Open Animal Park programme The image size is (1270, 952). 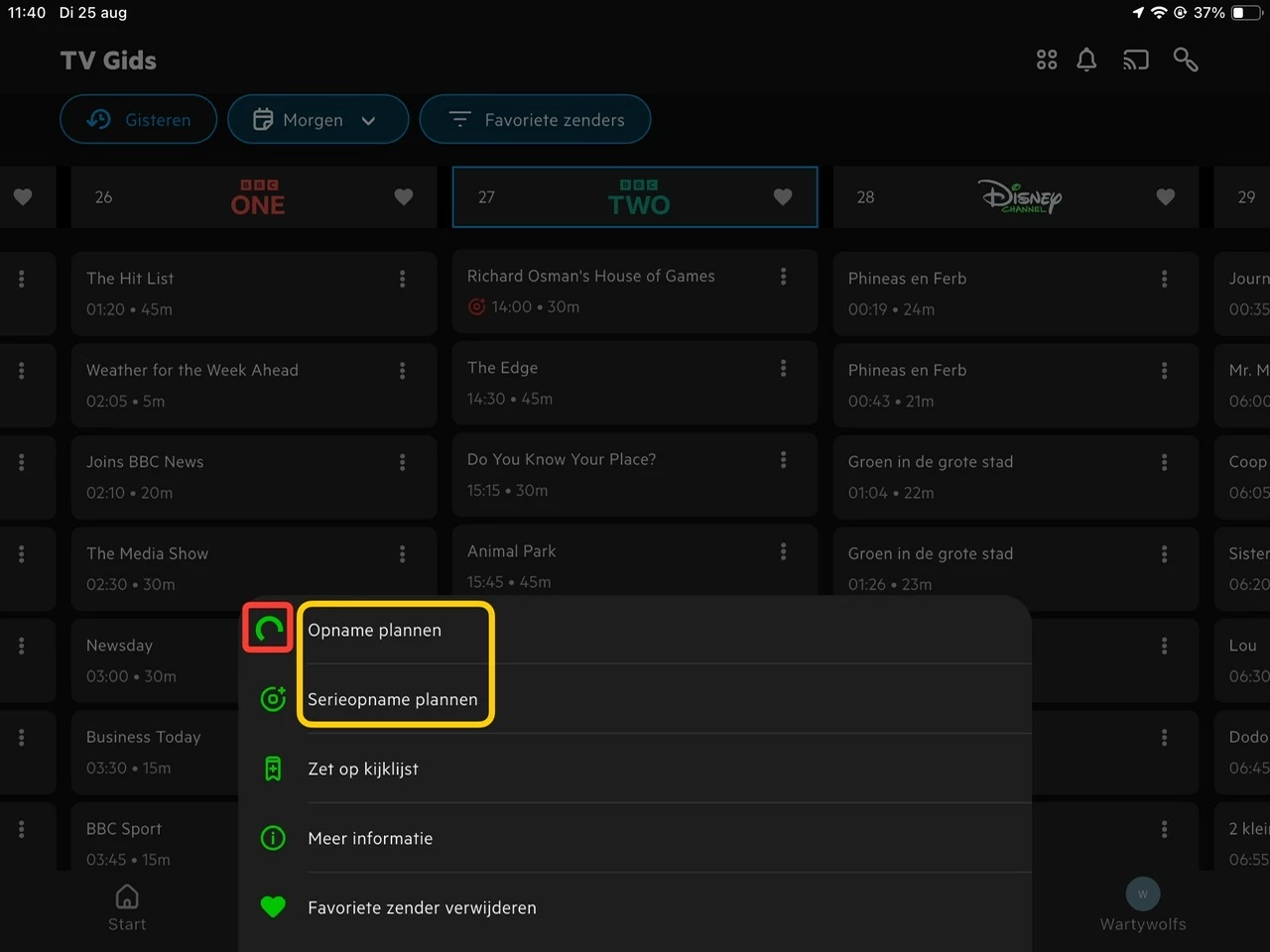635,560
